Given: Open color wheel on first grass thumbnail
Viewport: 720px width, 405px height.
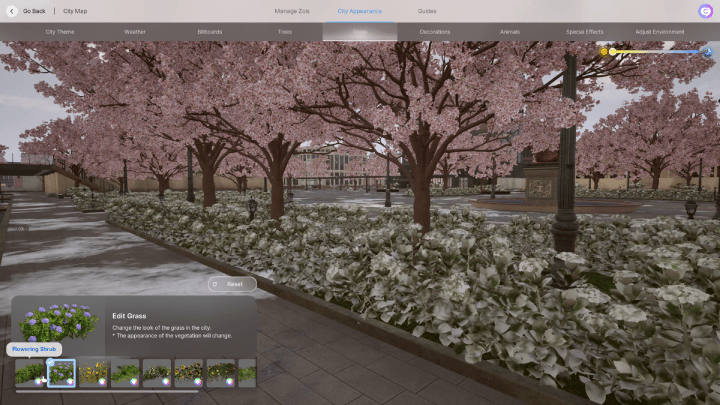Looking at the screenshot, I should [x=38, y=381].
